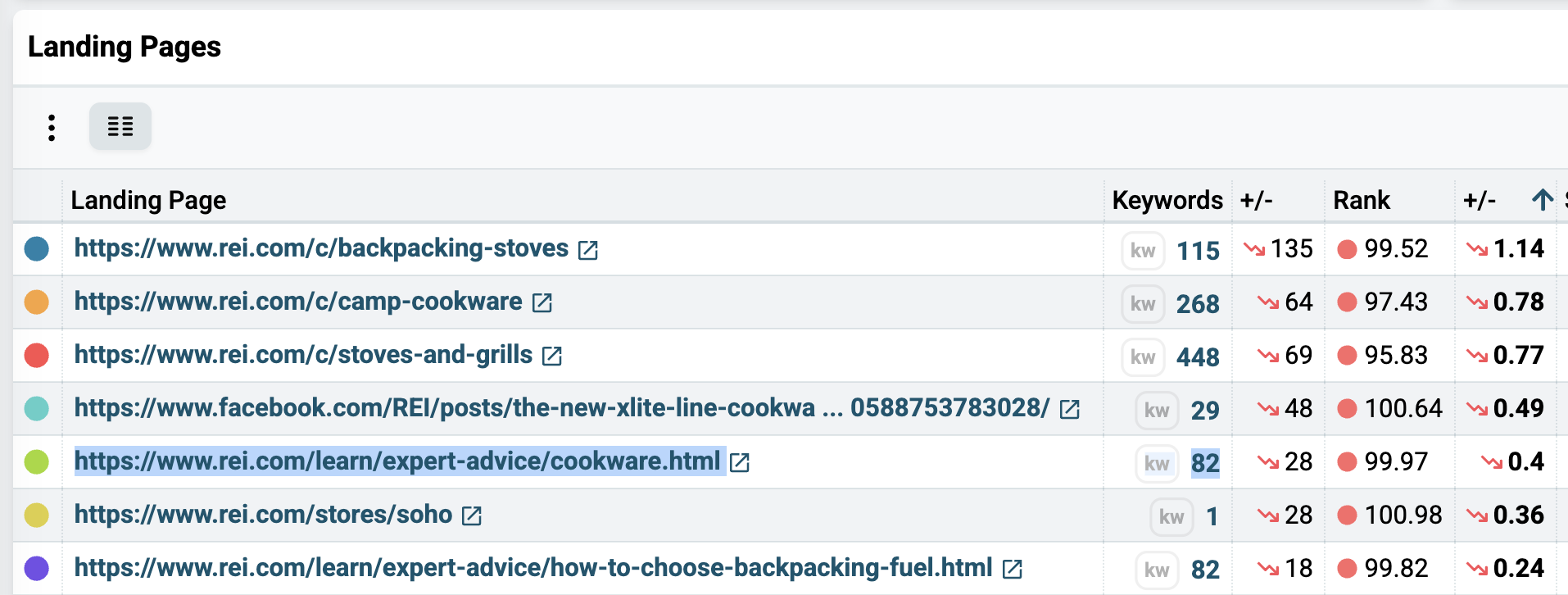Open stores/soho external link icon

click(x=471, y=516)
